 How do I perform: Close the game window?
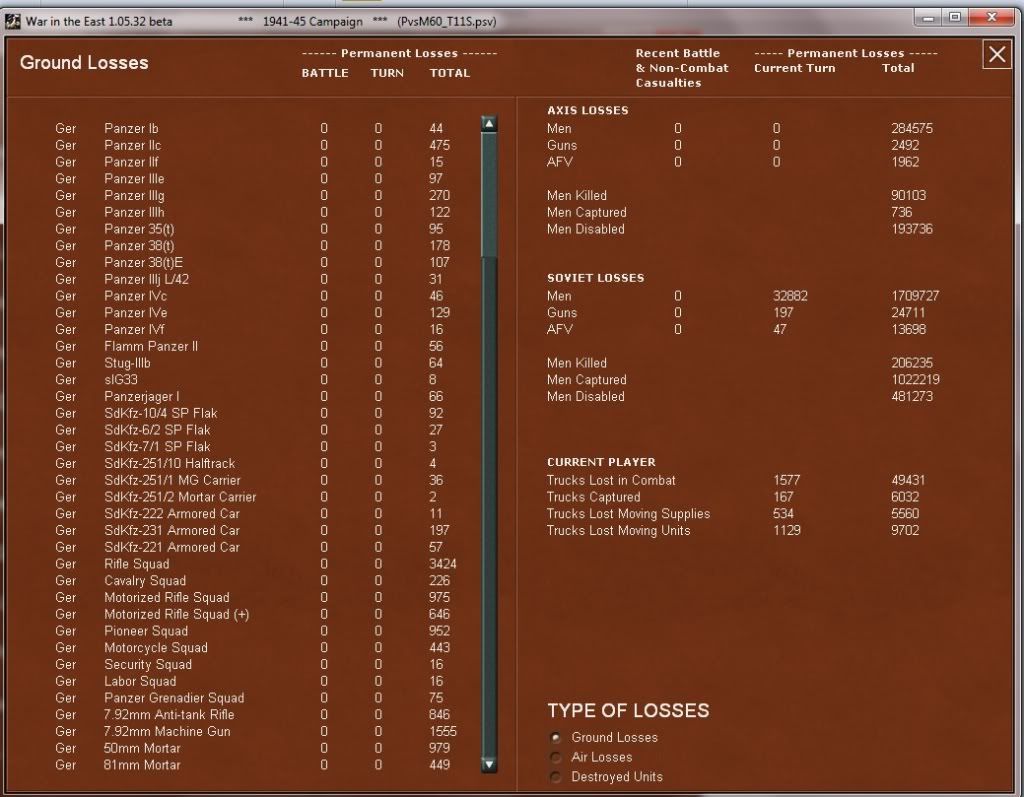[992, 18]
